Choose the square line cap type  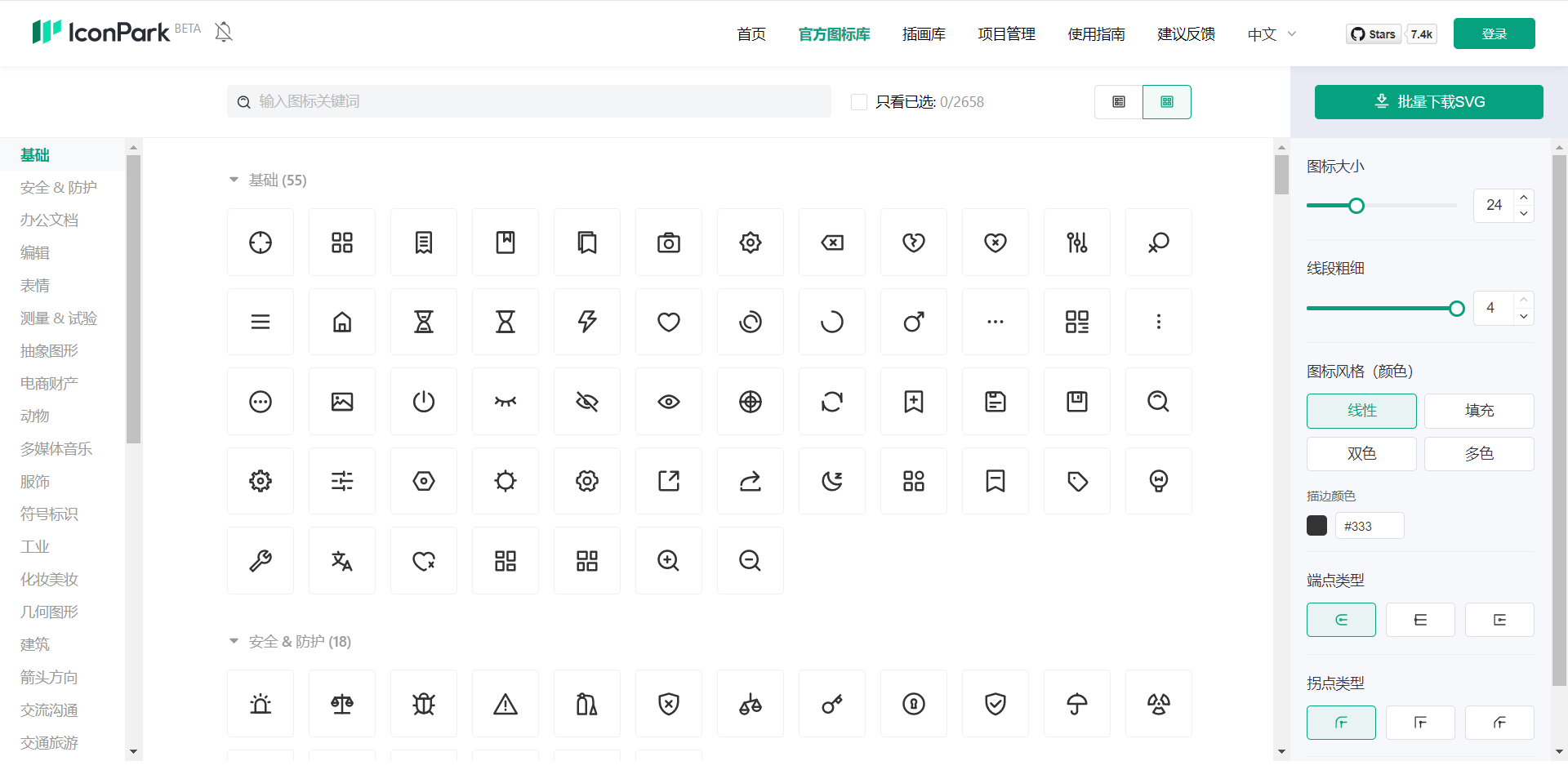point(1499,620)
